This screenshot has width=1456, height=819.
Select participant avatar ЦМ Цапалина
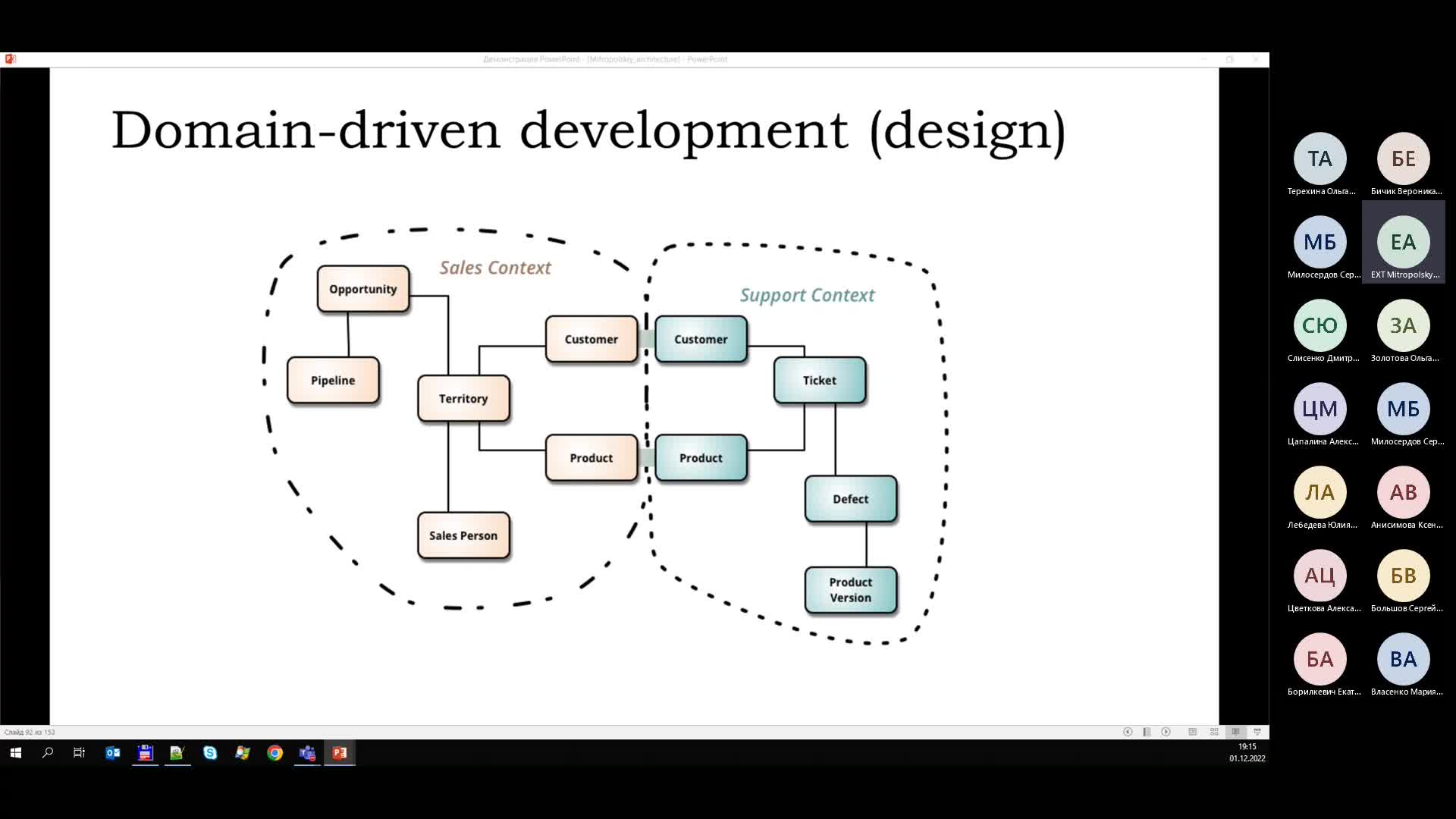[x=1320, y=409]
